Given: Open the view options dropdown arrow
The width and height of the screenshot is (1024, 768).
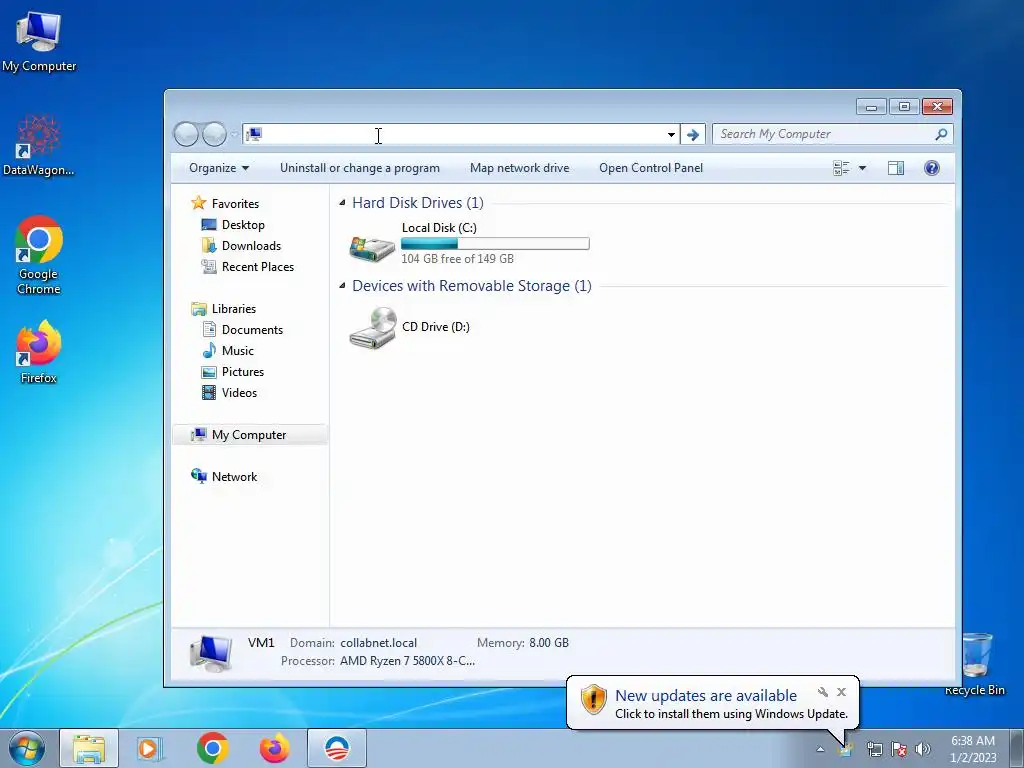Looking at the screenshot, I should click(862, 168).
